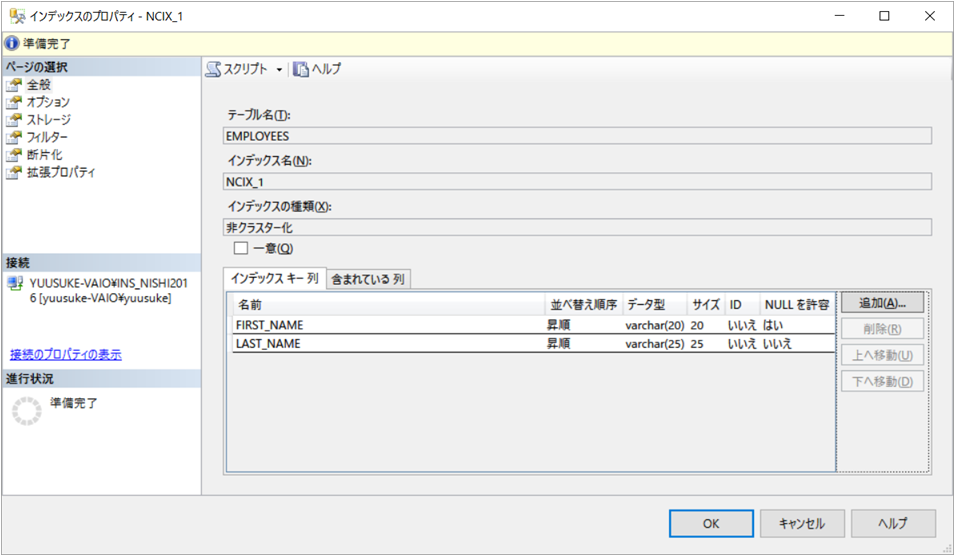Open the 全般 page

[x=38, y=85]
